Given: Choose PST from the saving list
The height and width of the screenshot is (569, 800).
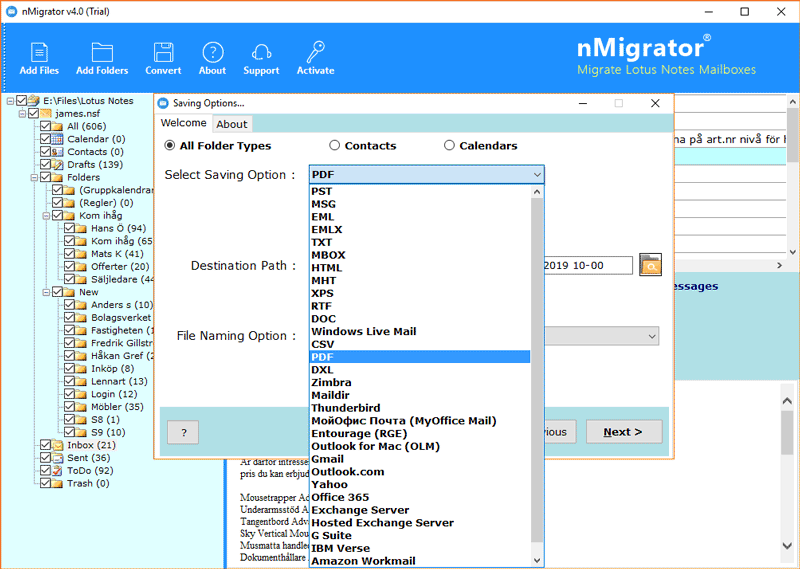Looking at the screenshot, I should pyautogui.click(x=420, y=191).
